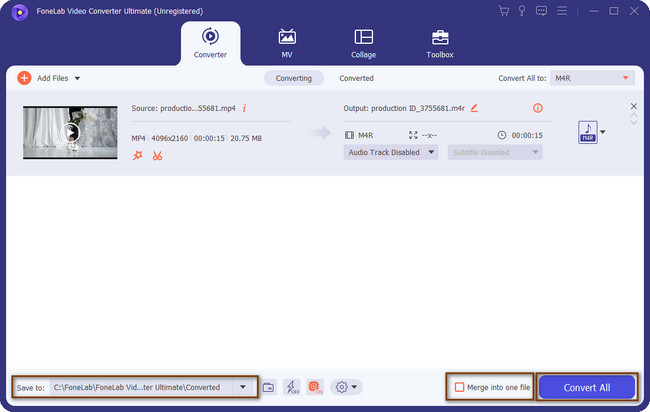
Task: Switch to the MV tab
Action: click(x=287, y=43)
